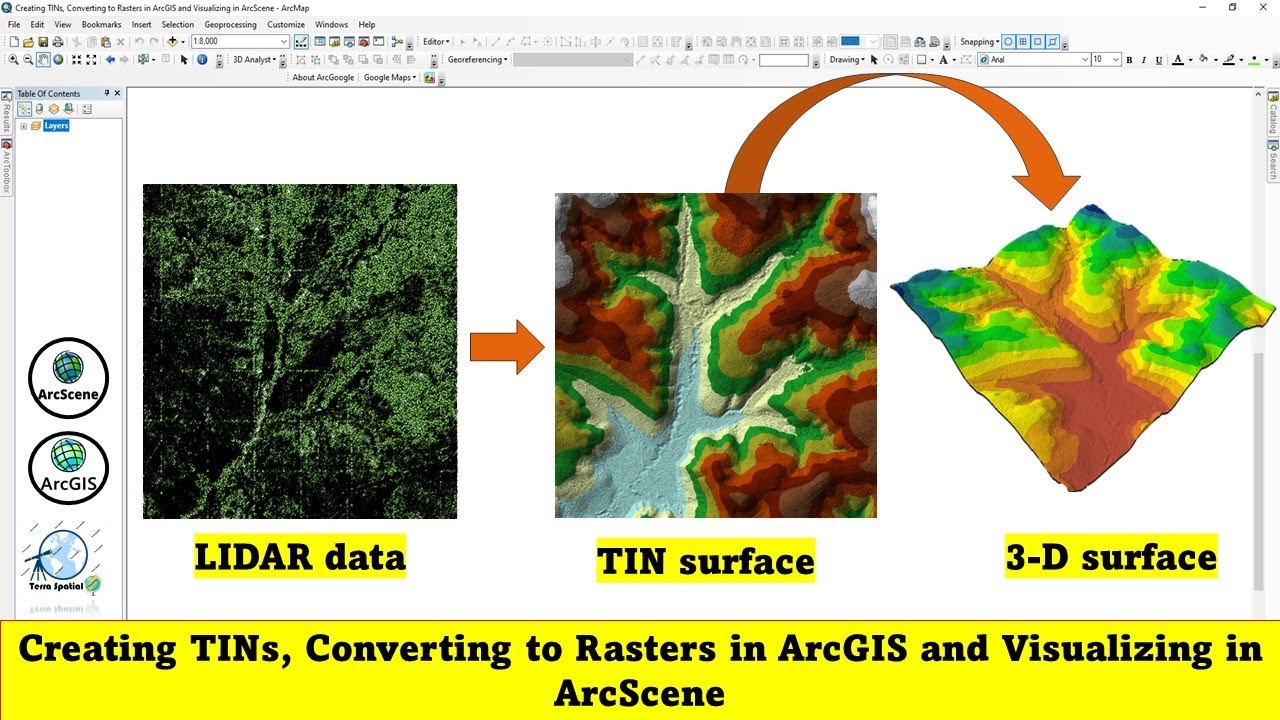Screen dimensions: 1280x720
Task: Pick the Select Elements arrow tool
Action: (184, 60)
